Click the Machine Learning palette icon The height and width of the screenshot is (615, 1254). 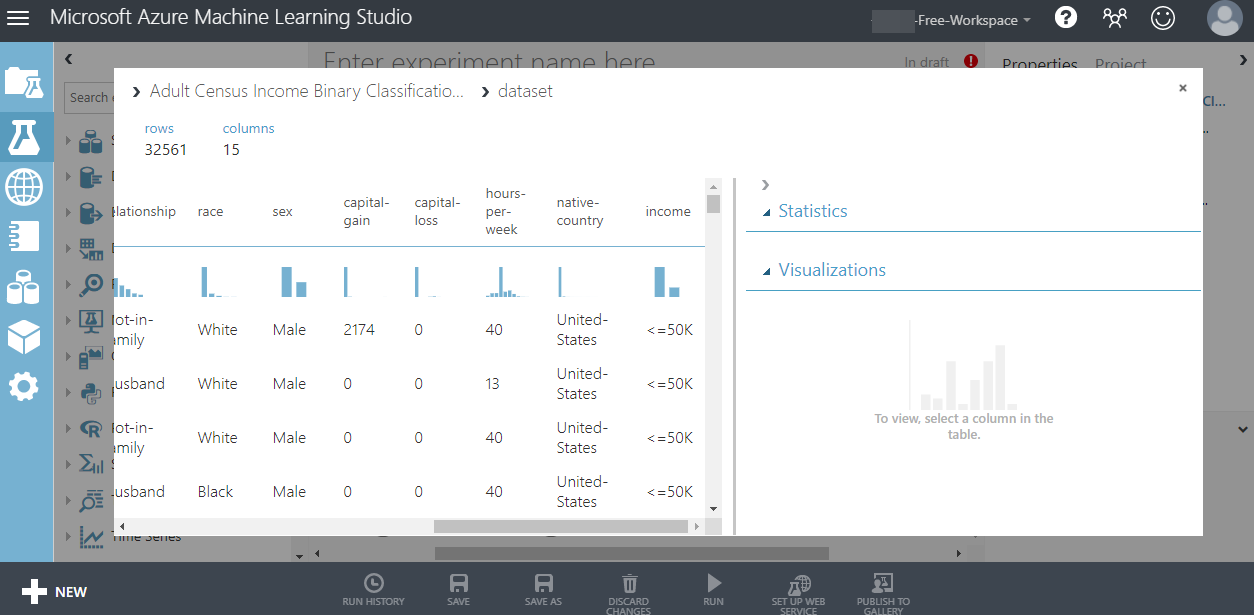click(91, 320)
